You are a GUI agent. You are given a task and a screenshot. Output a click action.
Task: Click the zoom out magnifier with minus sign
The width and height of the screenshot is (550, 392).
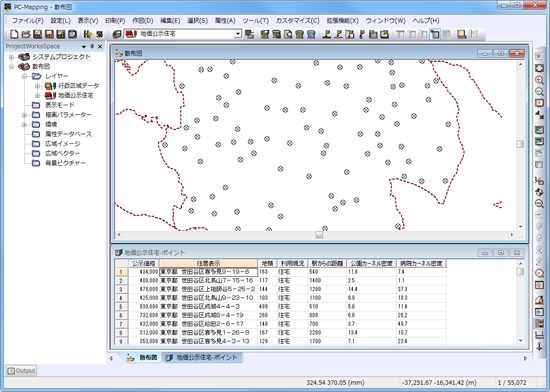[x=539, y=92]
